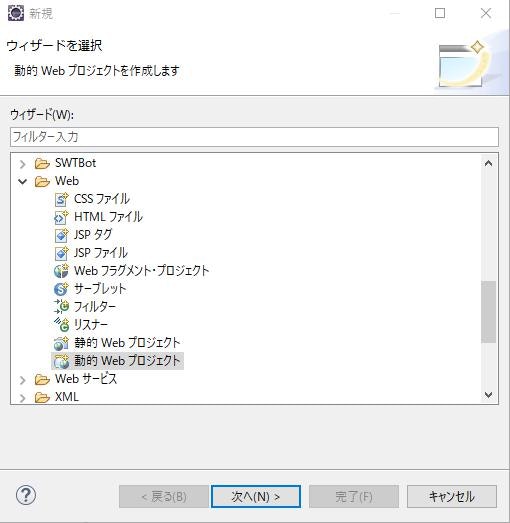Select the HTML ファイル entry
The height and width of the screenshot is (523, 510).
point(108,217)
